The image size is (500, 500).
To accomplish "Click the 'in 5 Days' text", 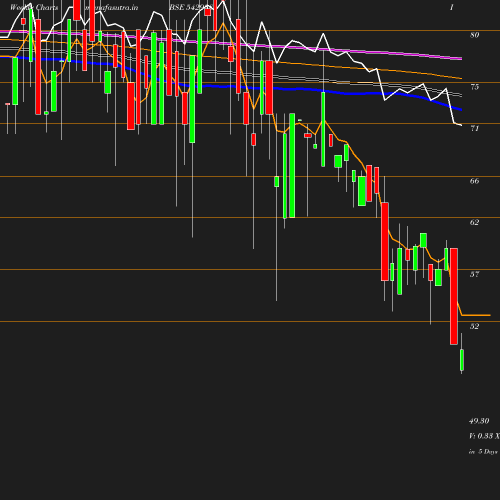I will coord(483,452).
